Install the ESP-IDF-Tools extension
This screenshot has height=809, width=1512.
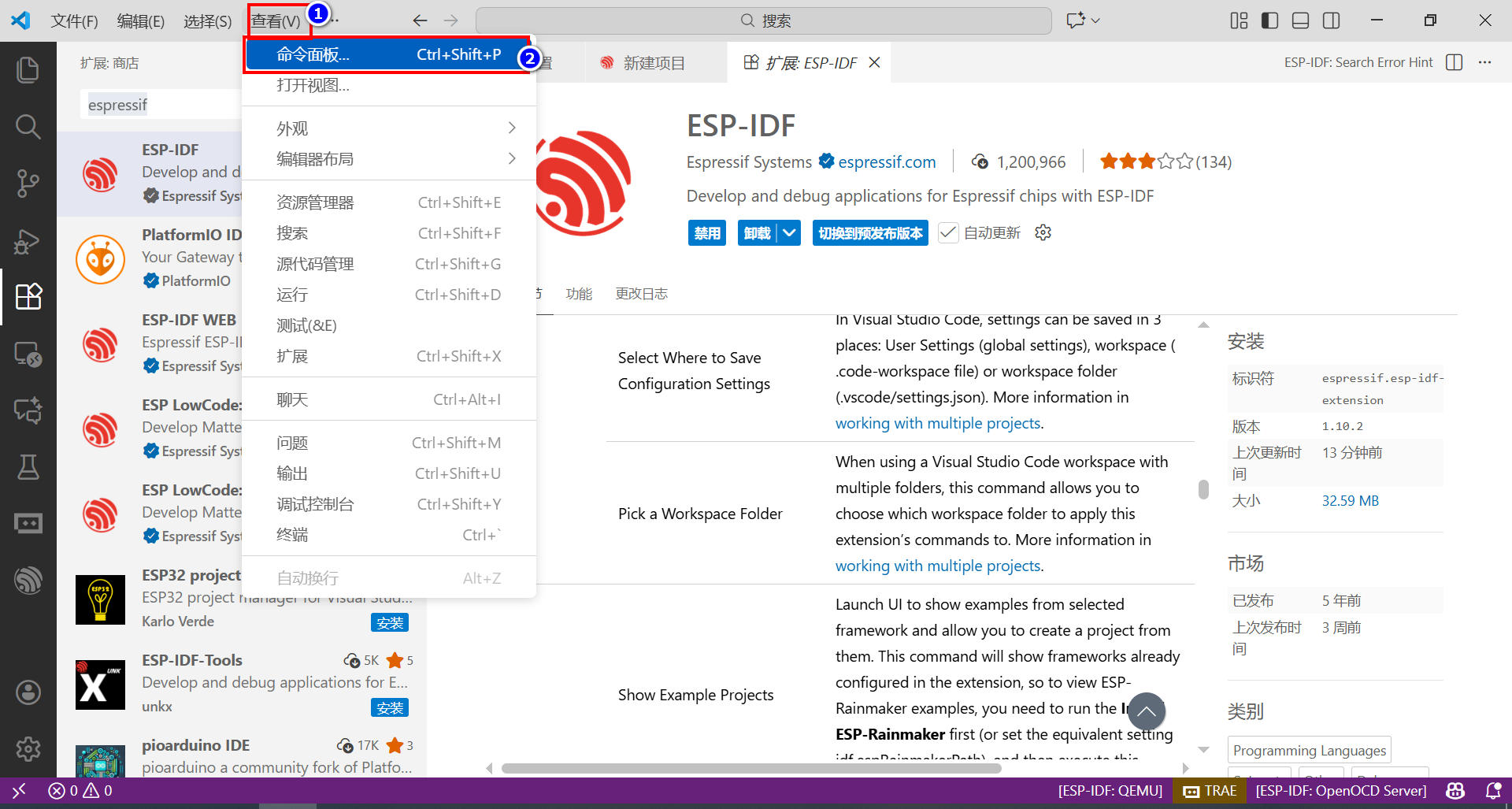pyautogui.click(x=390, y=708)
